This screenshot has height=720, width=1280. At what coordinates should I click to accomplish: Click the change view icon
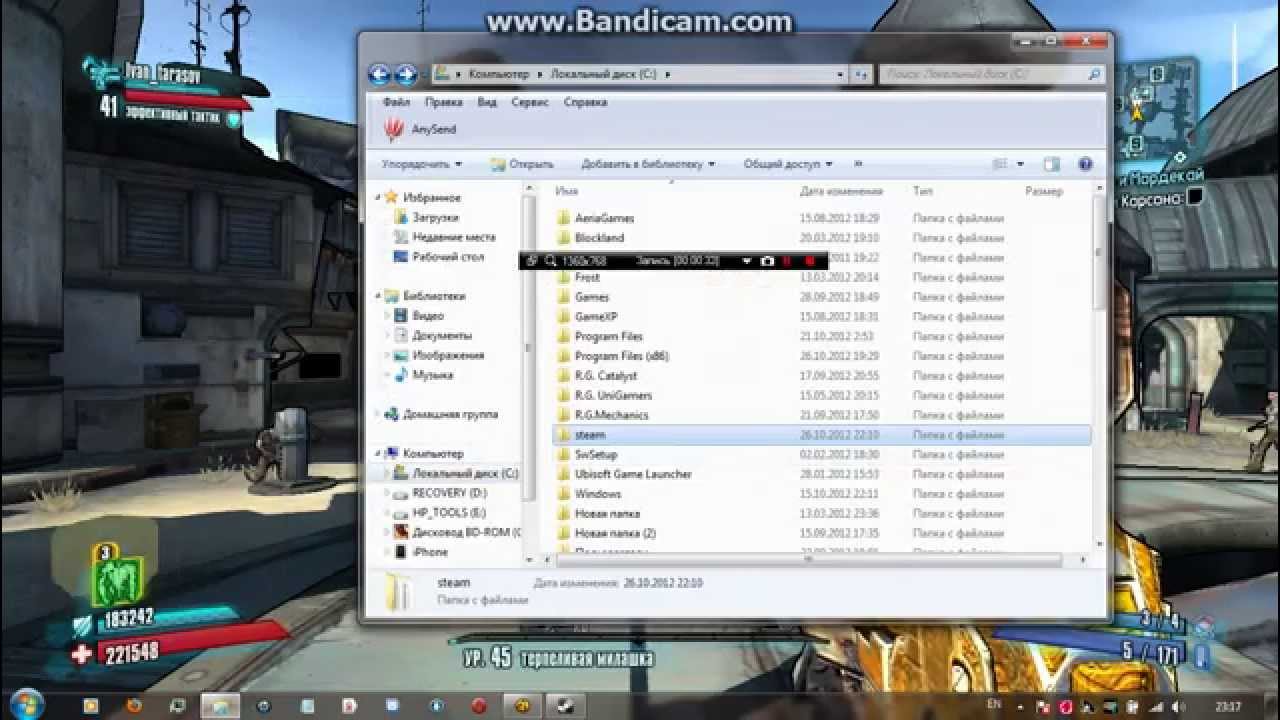tap(1000, 164)
